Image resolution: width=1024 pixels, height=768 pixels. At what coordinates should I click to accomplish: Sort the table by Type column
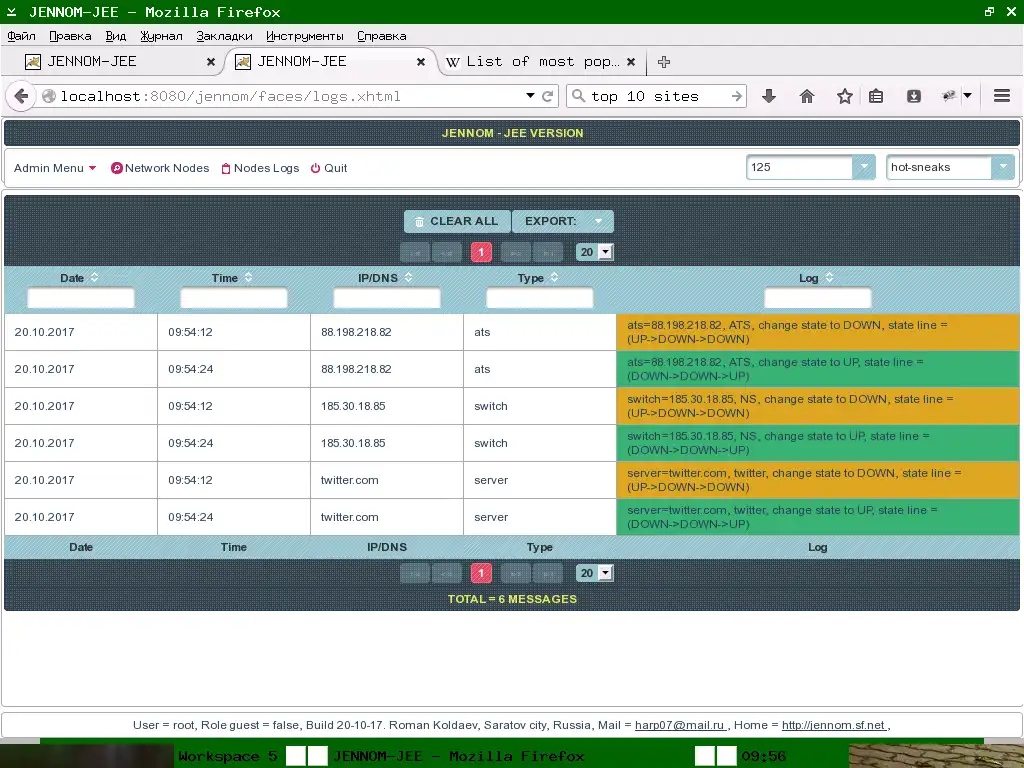click(x=554, y=278)
